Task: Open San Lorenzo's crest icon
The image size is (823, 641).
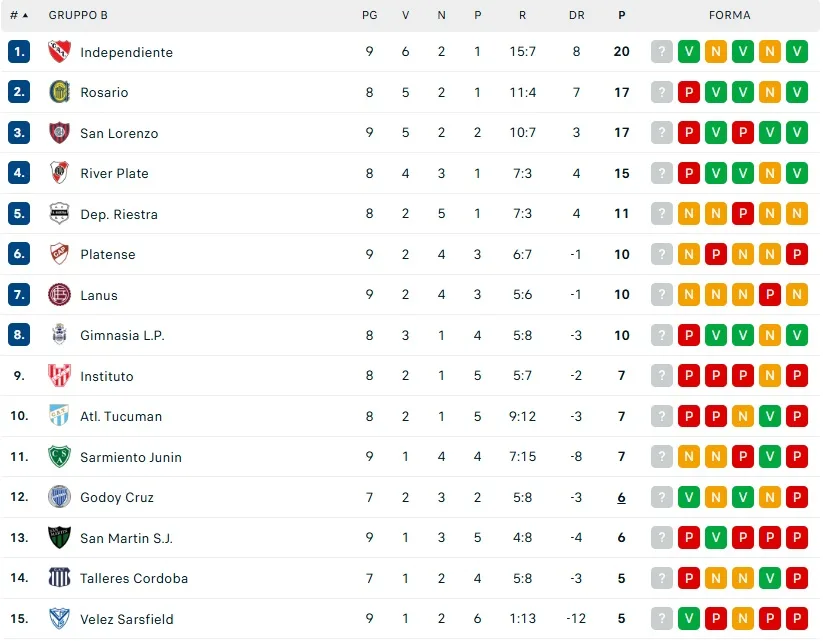Action: pyautogui.click(x=59, y=133)
